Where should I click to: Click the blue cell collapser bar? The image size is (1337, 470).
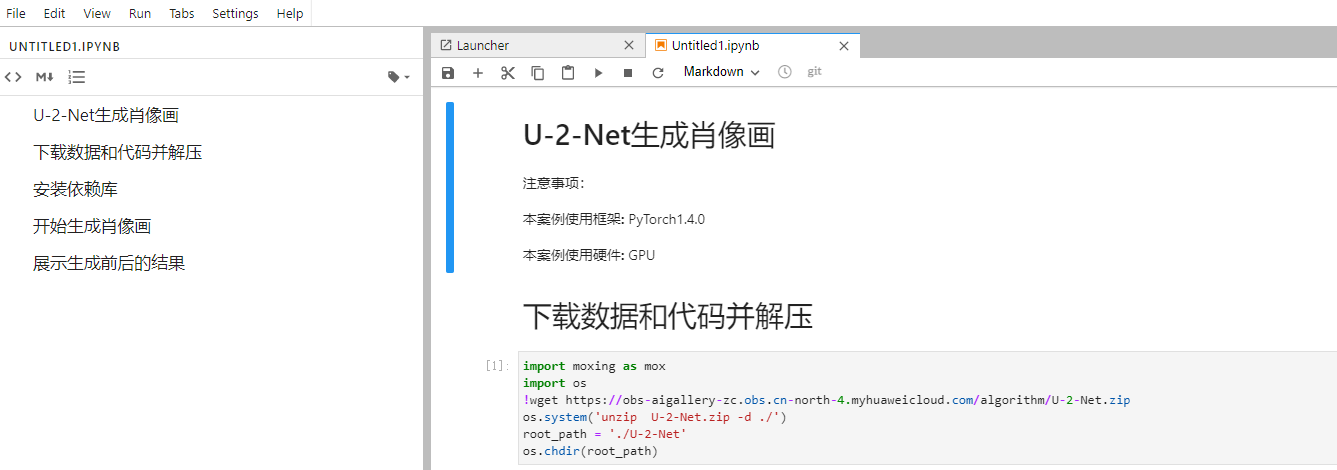tap(450, 187)
